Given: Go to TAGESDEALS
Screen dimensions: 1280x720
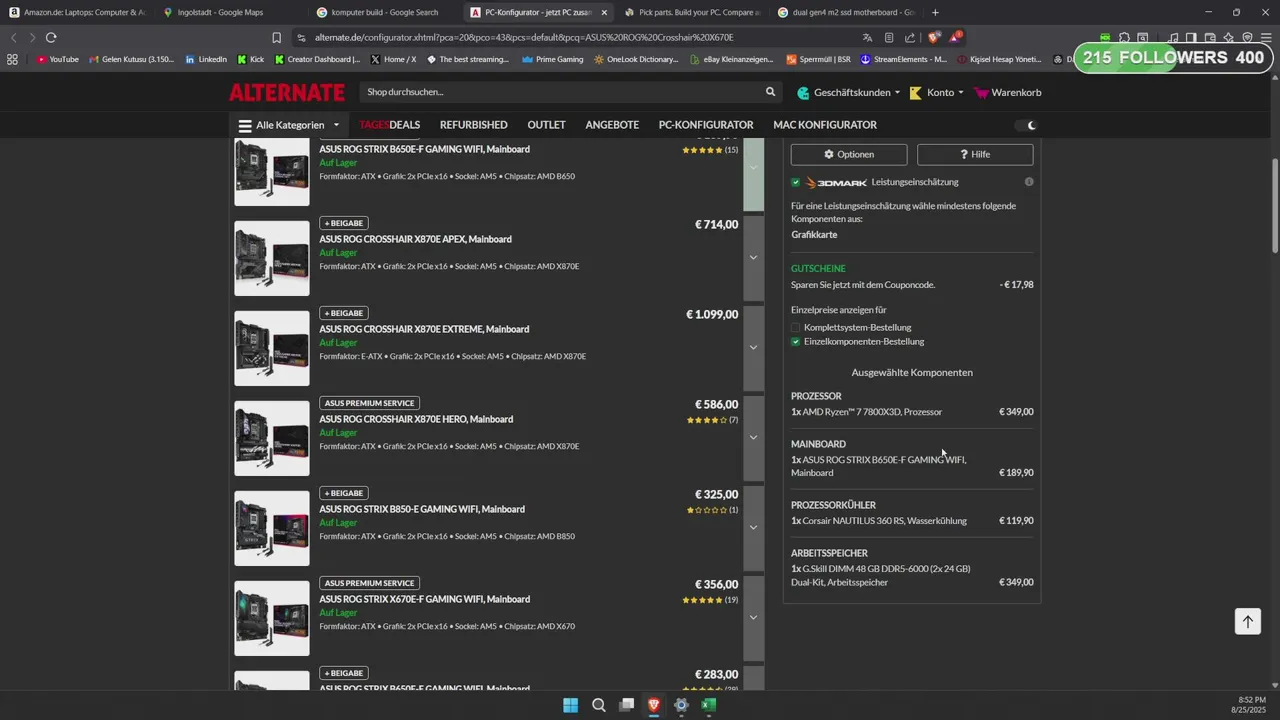Looking at the screenshot, I should [390, 125].
